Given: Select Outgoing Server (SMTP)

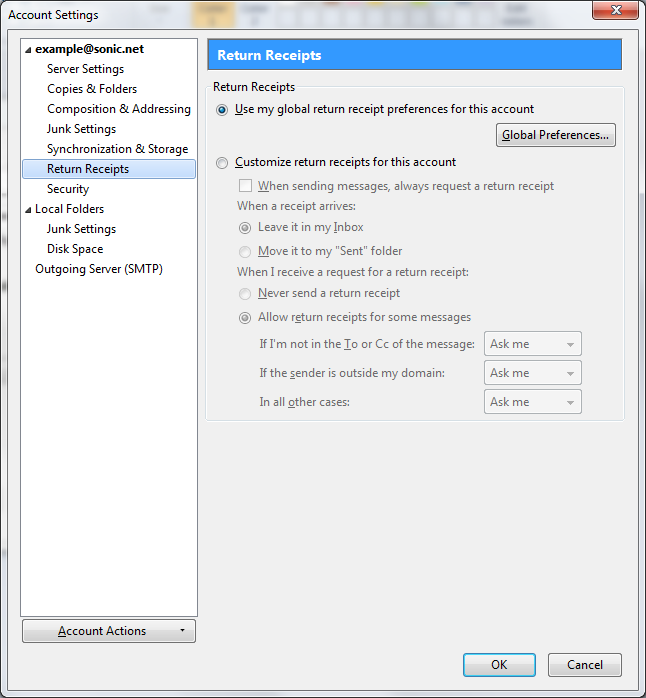Looking at the screenshot, I should pyautogui.click(x=98, y=269).
